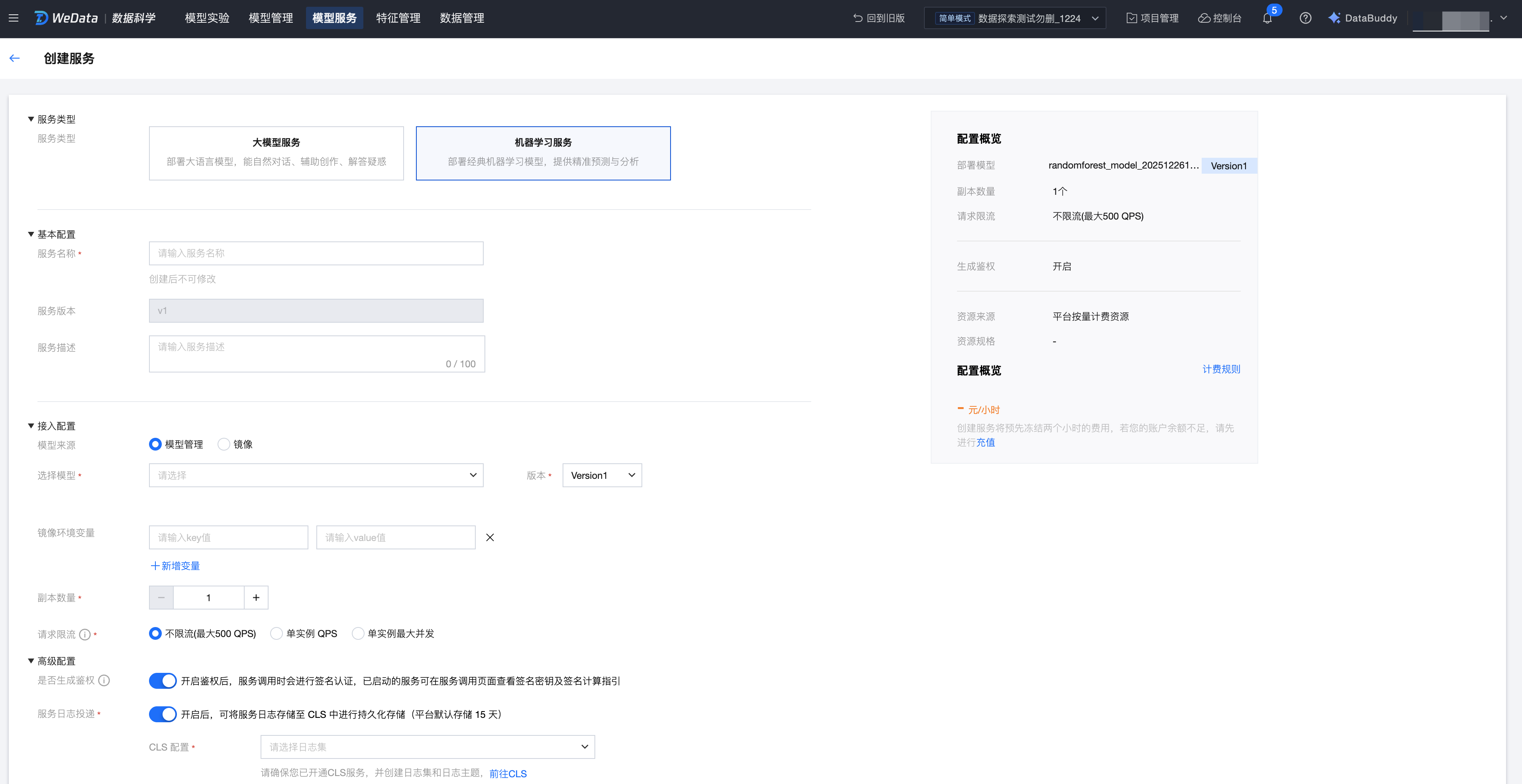Click the help question mark icon
The height and width of the screenshot is (784, 1522).
(x=1305, y=18)
